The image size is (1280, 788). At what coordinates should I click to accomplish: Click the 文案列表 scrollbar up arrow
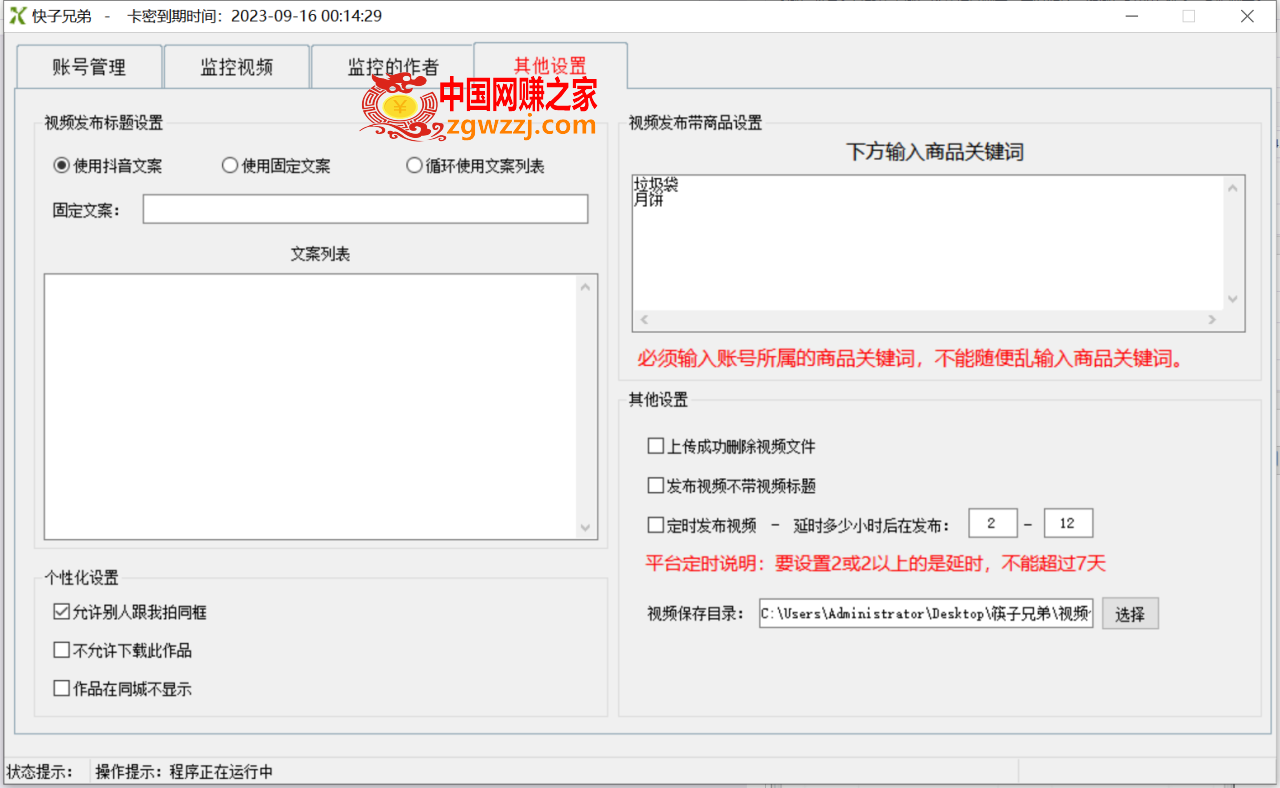(x=586, y=287)
